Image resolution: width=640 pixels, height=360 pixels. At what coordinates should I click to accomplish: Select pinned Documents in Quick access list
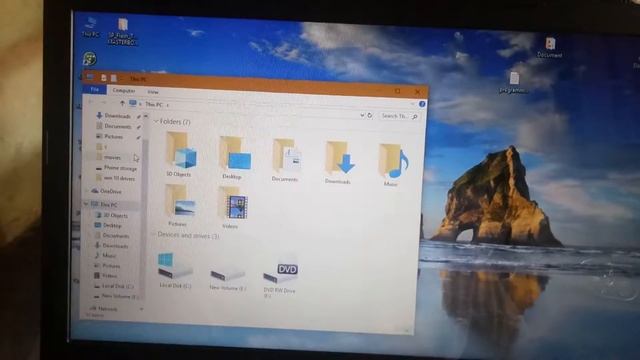(x=118, y=126)
